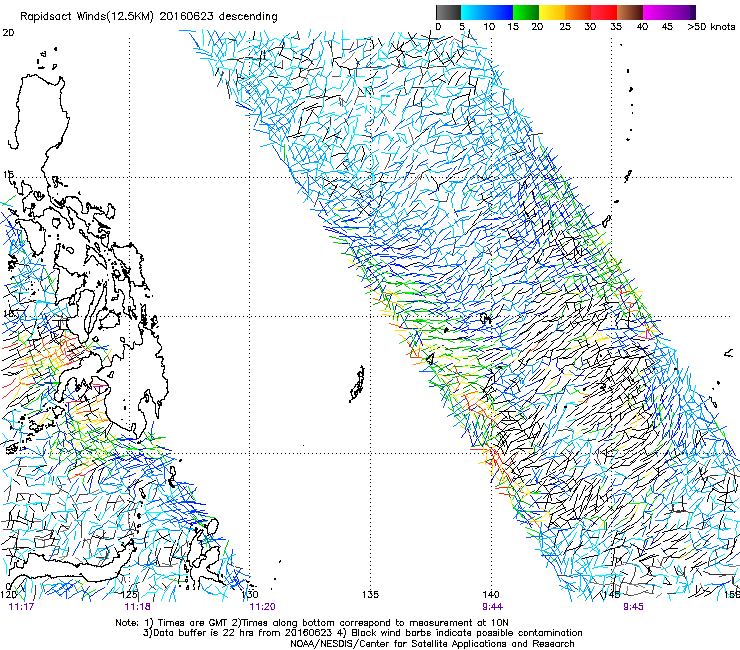The height and width of the screenshot is (650, 740).
Task: Click the '>50 knots' legend label
Action: [x=711, y=27]
